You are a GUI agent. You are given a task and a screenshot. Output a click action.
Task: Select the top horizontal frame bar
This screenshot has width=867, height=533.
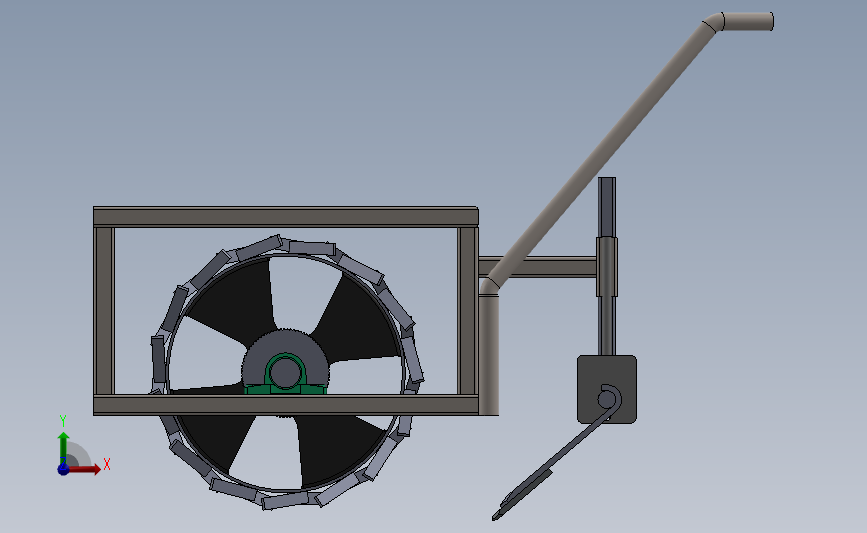[x=286, y=217]
